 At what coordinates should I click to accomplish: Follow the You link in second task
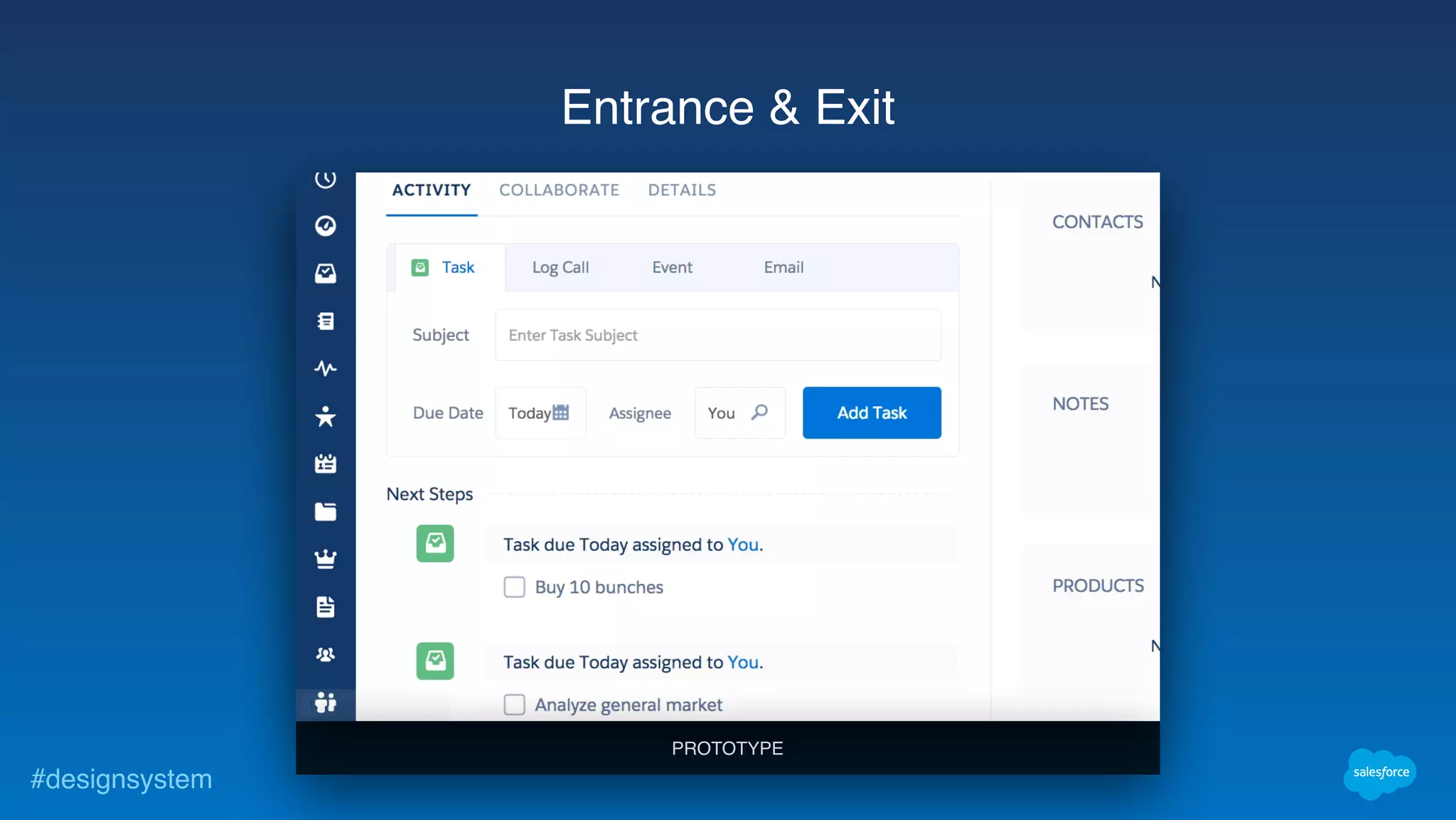[744, 662]
